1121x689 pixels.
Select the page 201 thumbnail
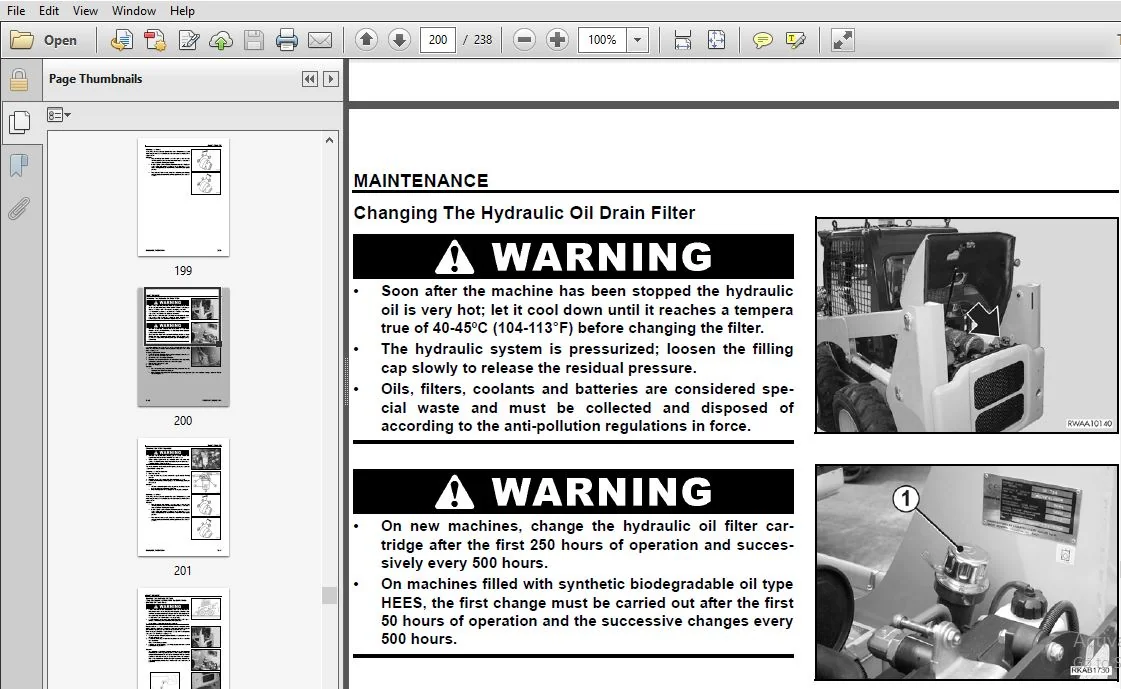point(183,497)
